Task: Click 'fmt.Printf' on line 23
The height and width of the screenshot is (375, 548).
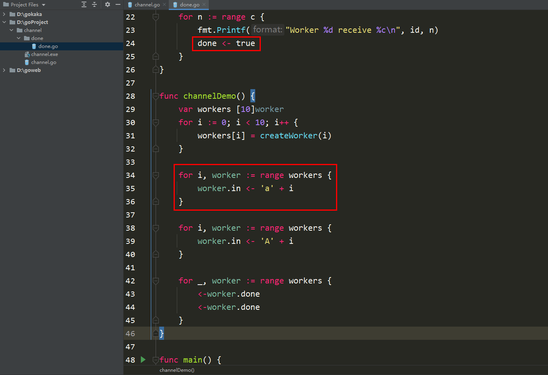Action: 222,30
